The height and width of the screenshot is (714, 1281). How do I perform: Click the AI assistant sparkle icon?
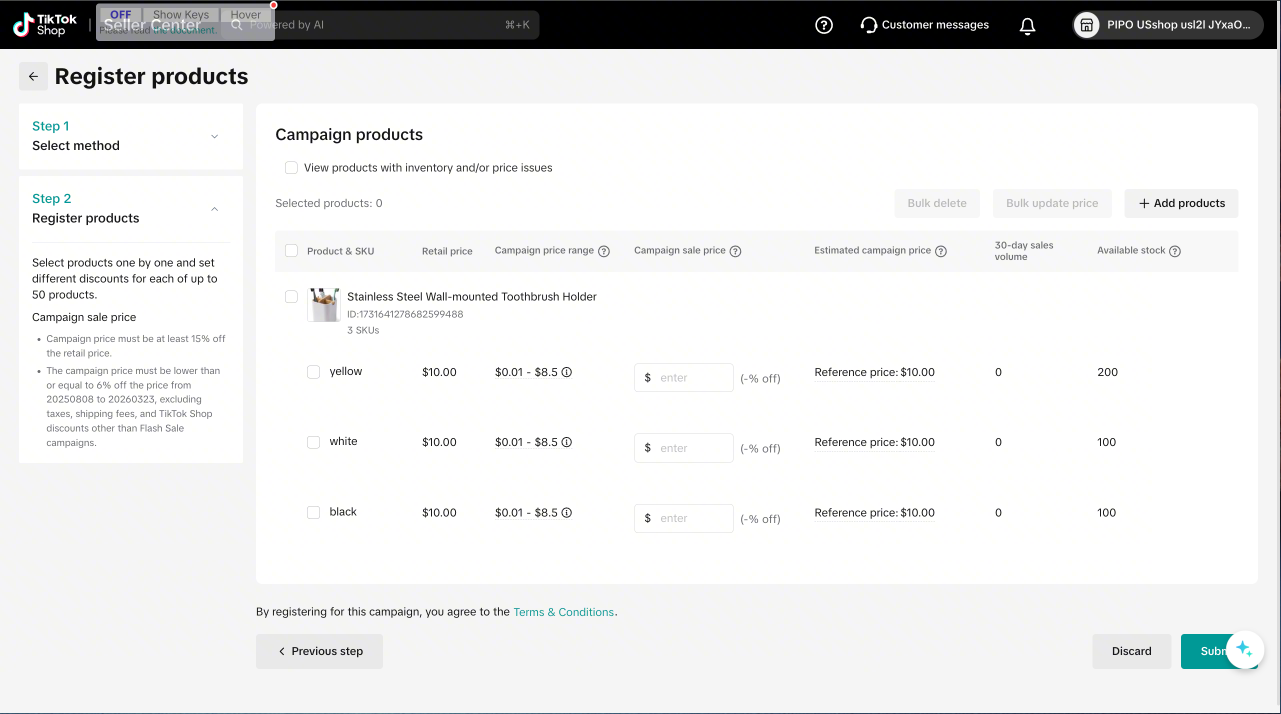[x=1244, y=649]
